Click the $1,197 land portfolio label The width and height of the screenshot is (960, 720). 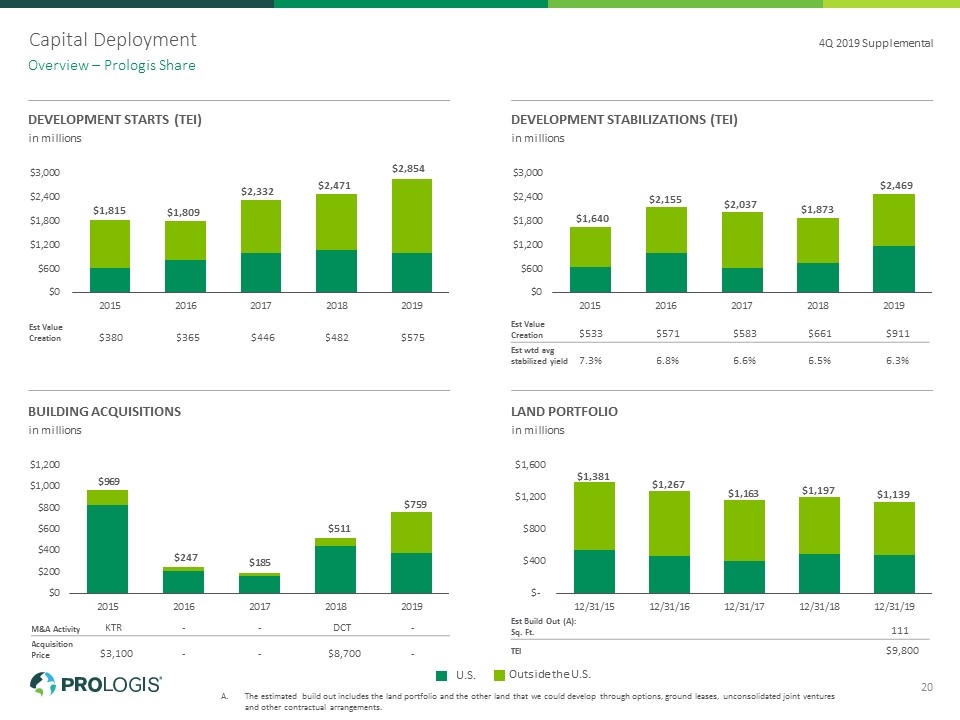[x=819, y=490]
